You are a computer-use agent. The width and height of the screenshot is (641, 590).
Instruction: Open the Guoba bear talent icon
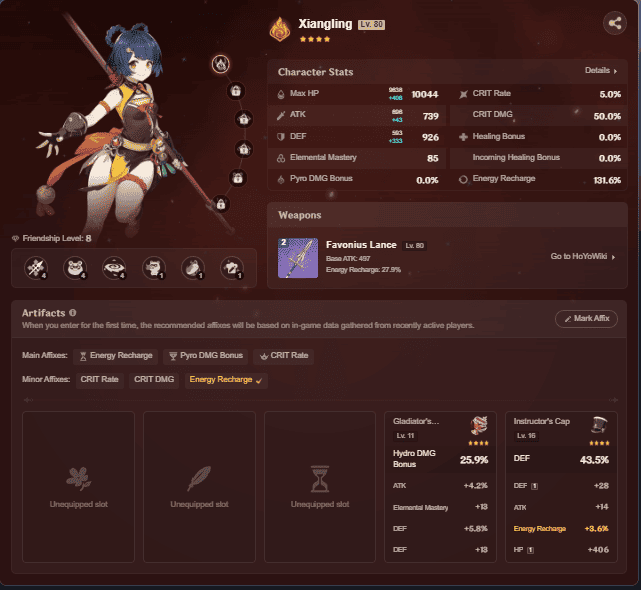coord(75,268)
